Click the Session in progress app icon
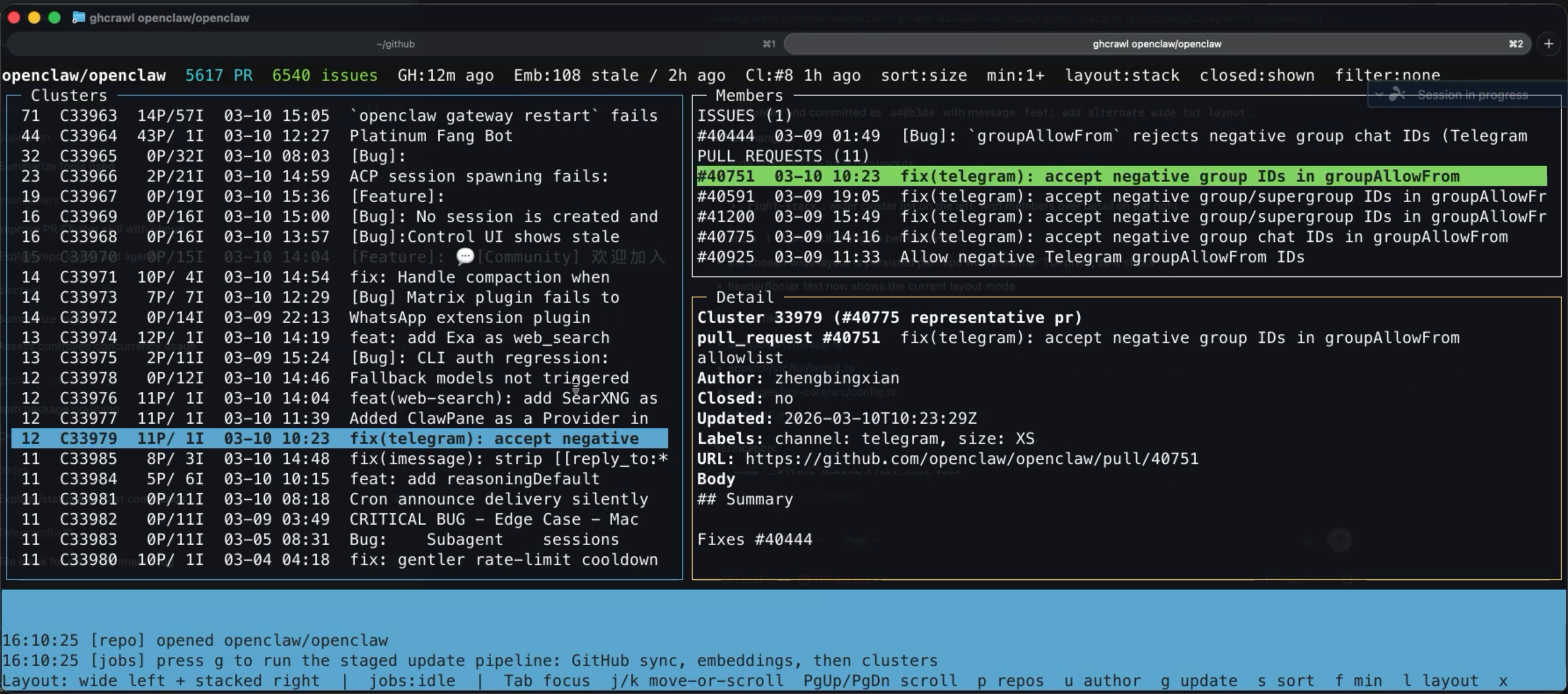 [x=1398, y=95]
